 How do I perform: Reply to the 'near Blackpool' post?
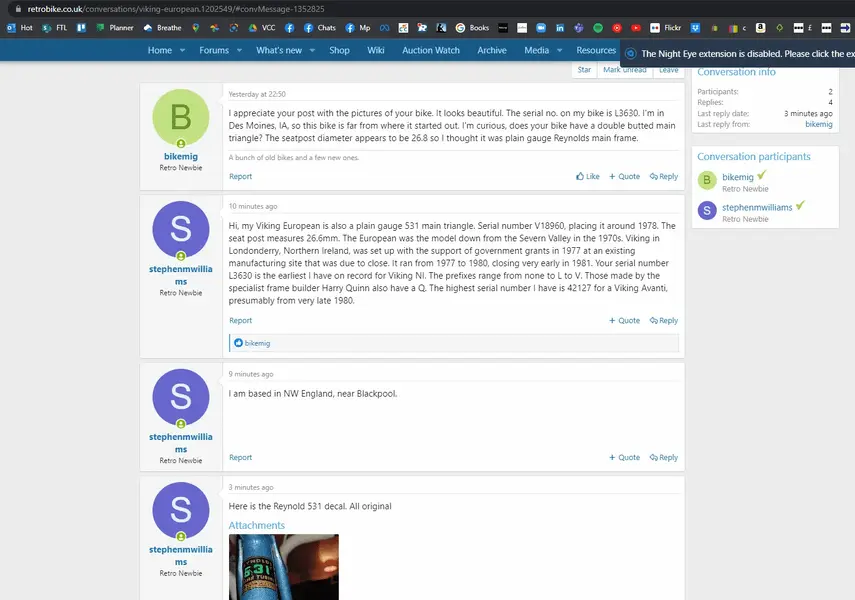click(x=664, y=458)
